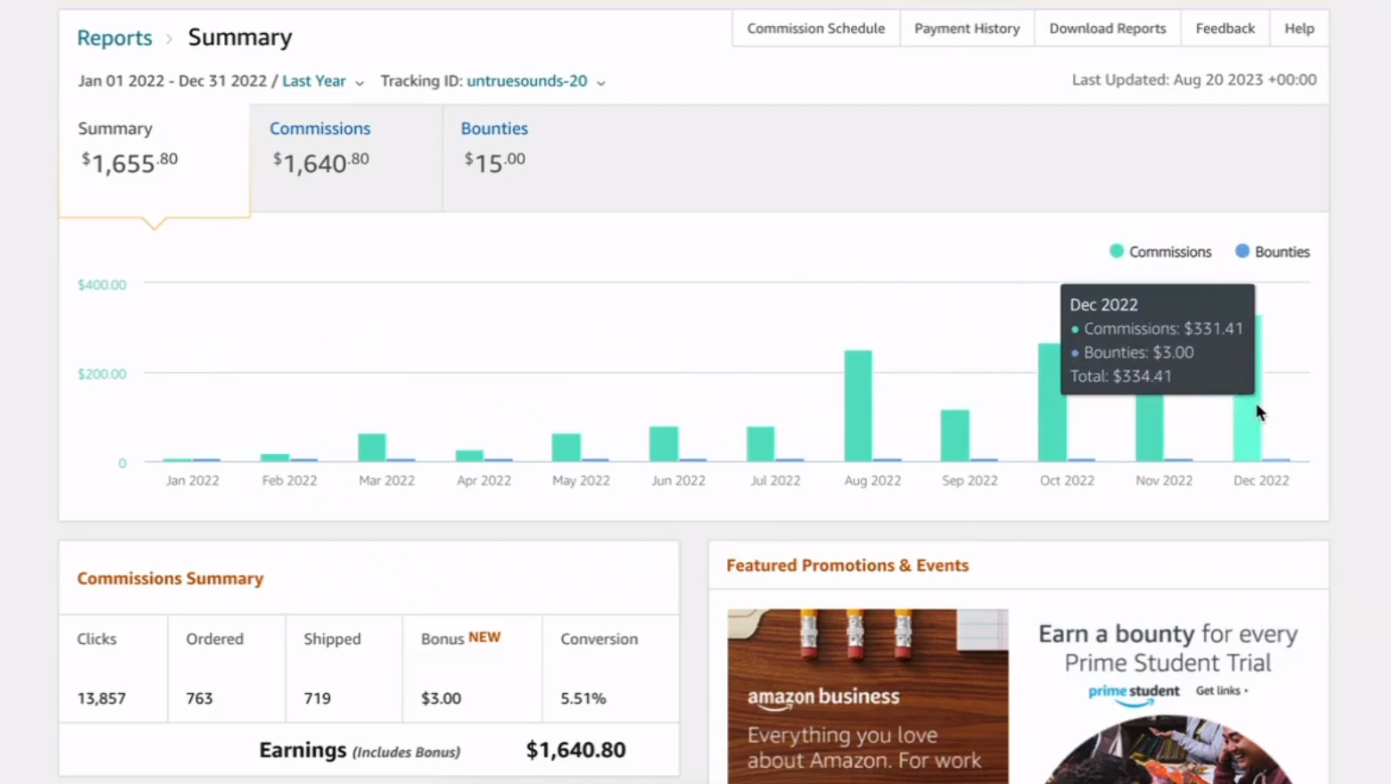Open the Reports breadcrumb link
The width and height of the screenshot is (1391, 784).
click(x=114, y=38)
